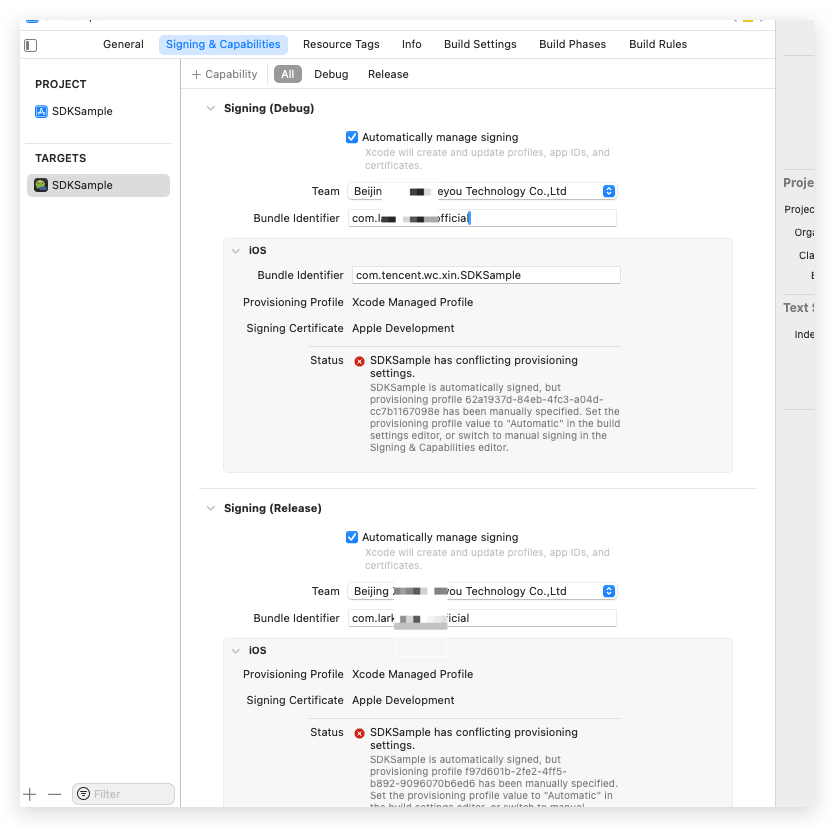Collapse the iOS group under Signing (Release)
Image resolution: width=834 pixels, height=827 pixels.
pos(236,650)
